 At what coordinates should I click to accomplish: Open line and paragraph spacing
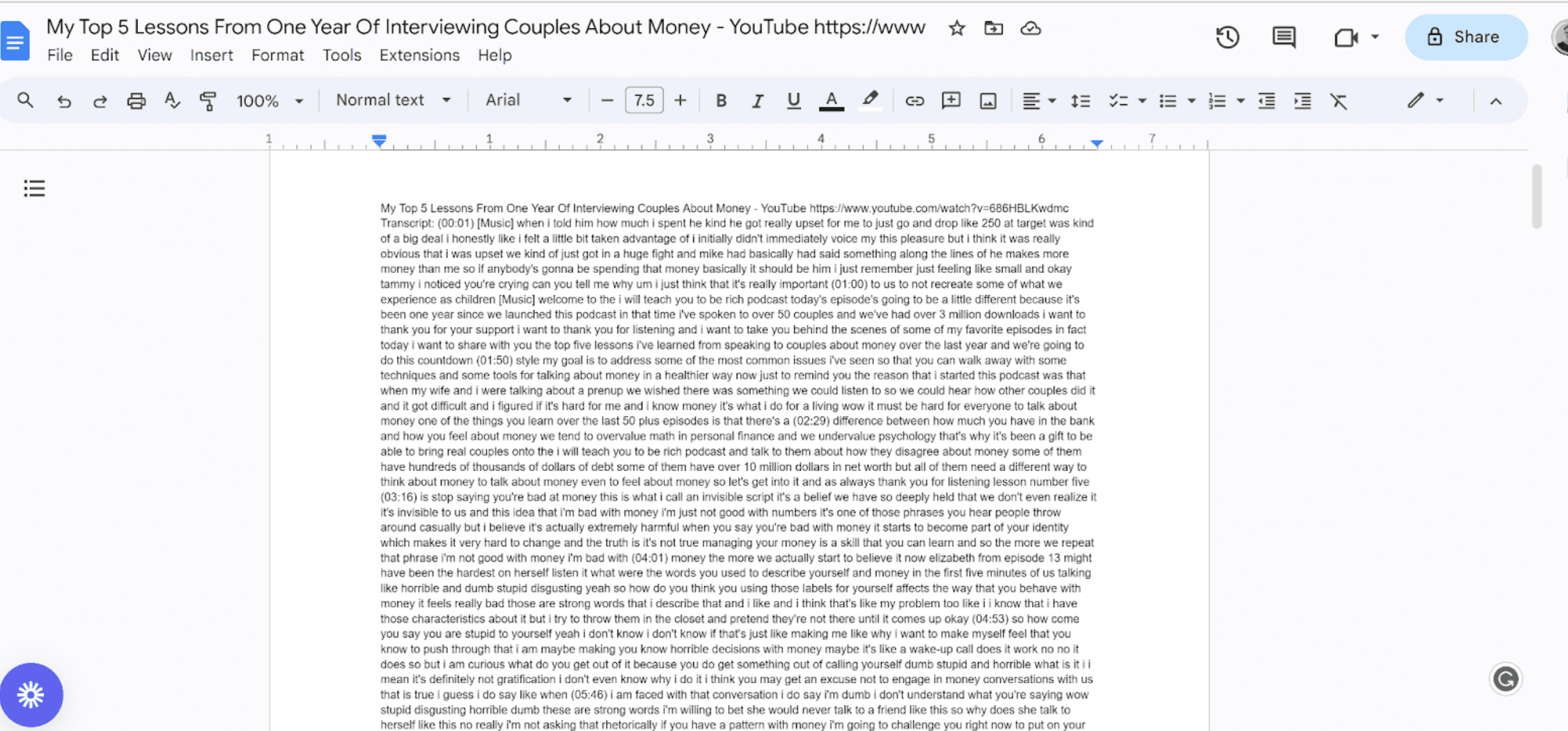click(1080, 101)
